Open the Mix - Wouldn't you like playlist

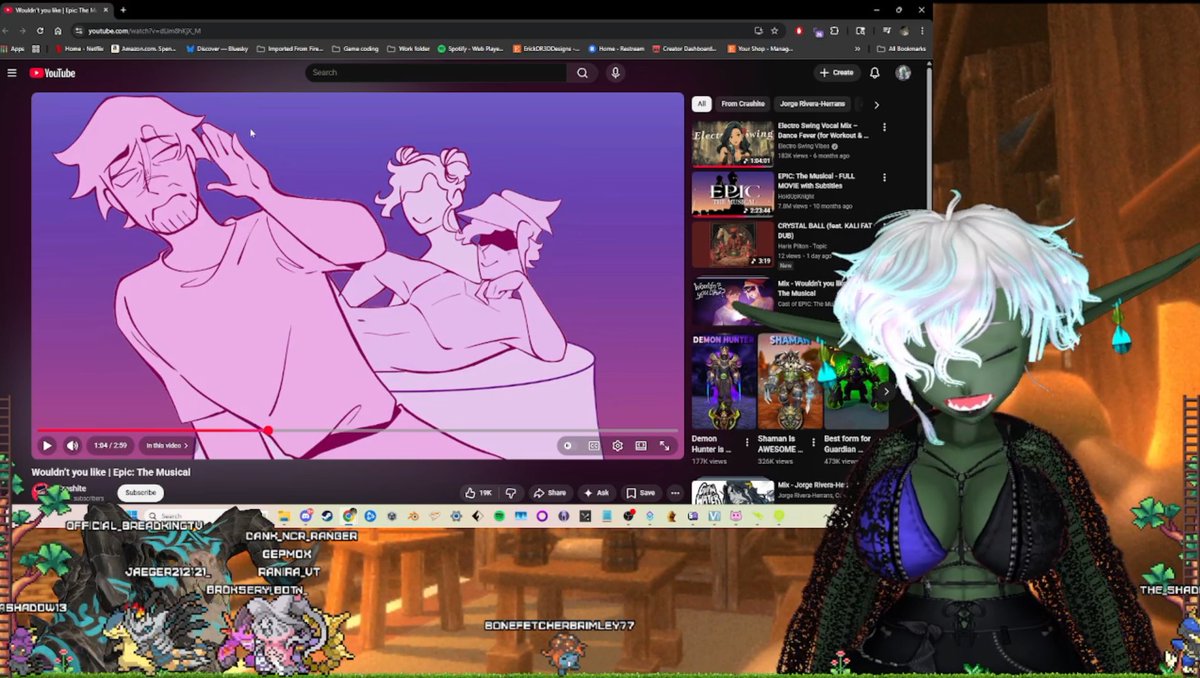(732, 300)
